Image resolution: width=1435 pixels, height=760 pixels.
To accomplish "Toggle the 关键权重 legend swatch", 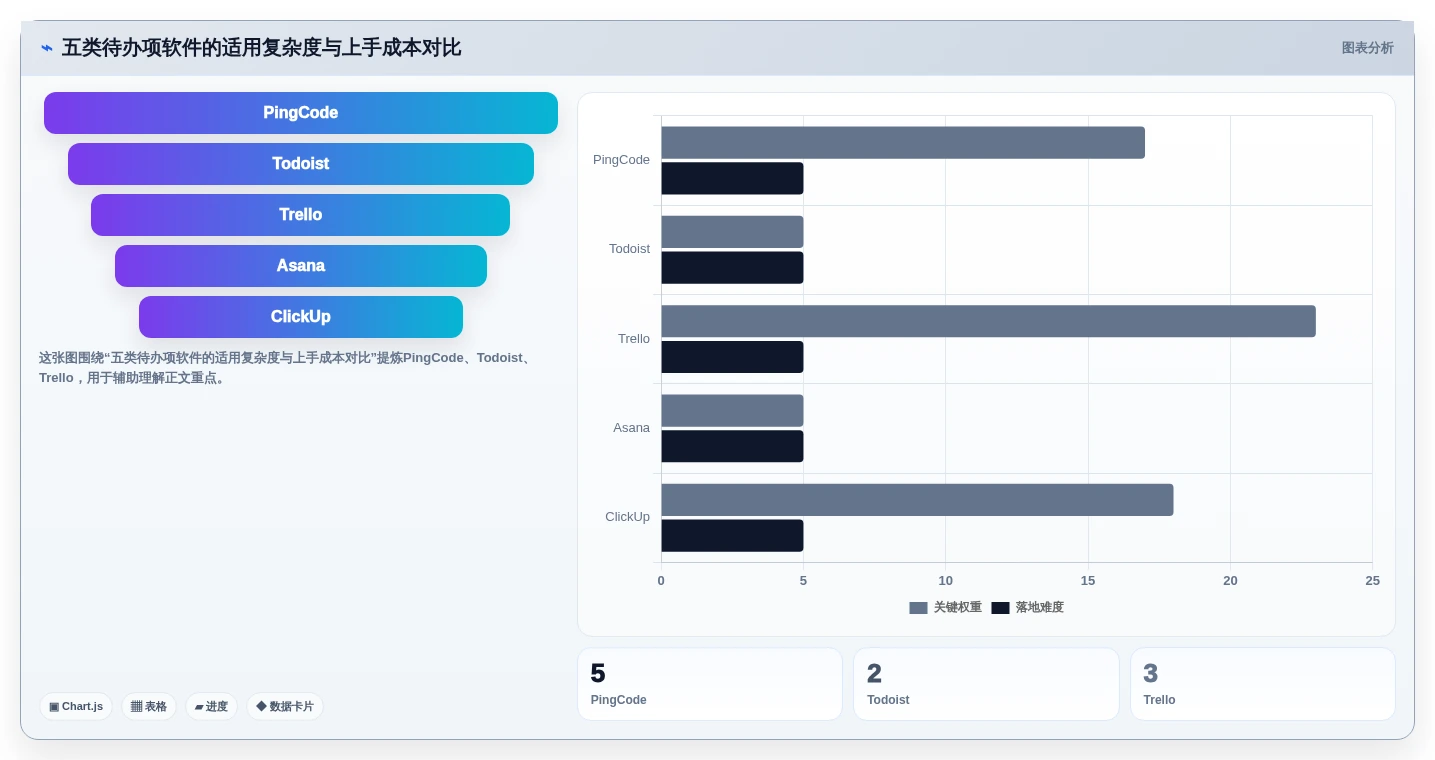I will pyautogui.click(x=918, y=608).
